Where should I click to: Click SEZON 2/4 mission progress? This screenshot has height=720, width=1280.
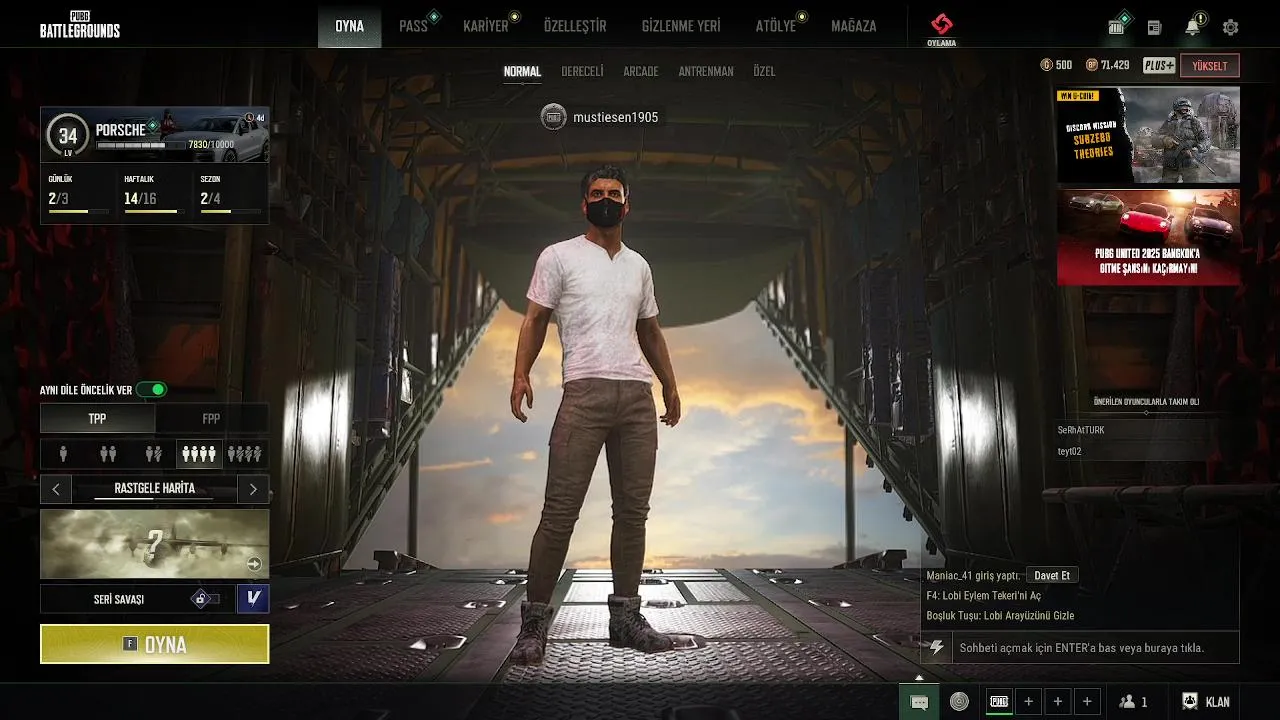230,194
